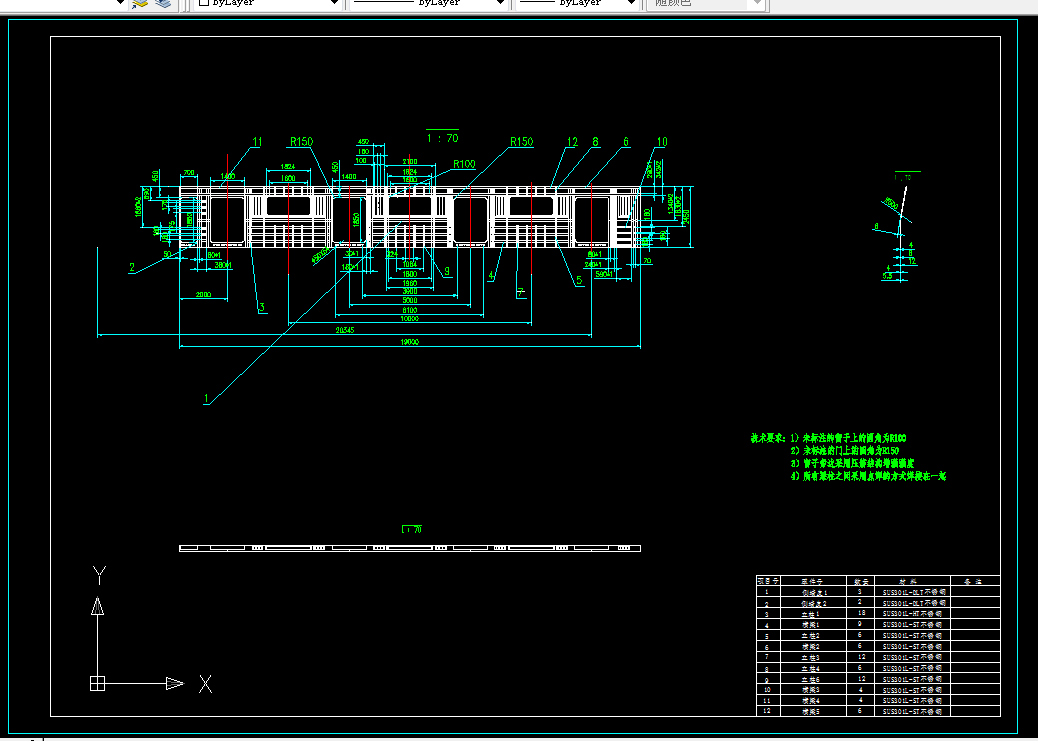The width and height of the screenshot is (1038, 741).
Task: Select the R150 label next to callout 12
Action: [522, 142]
